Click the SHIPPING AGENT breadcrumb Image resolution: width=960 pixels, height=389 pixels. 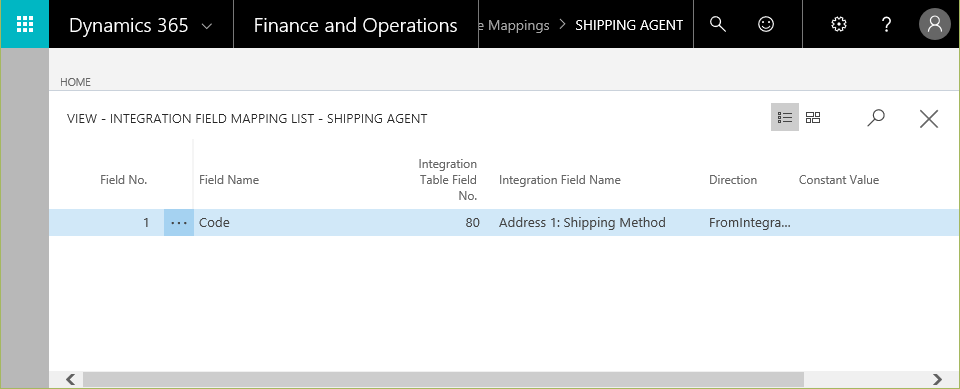pyautogui.click(x=629, y=25)
